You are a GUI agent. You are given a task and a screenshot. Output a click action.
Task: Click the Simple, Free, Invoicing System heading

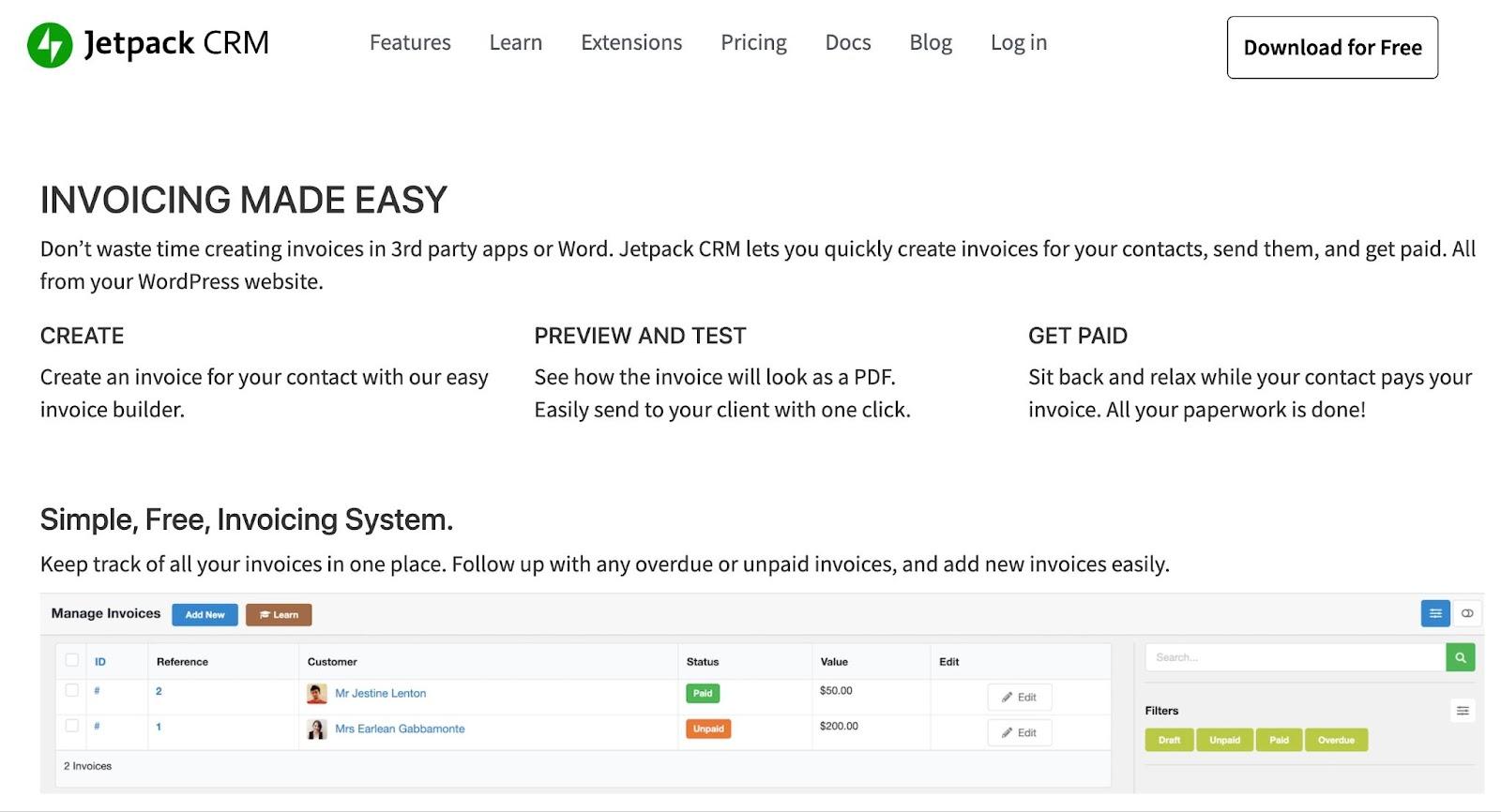[247, 519]
